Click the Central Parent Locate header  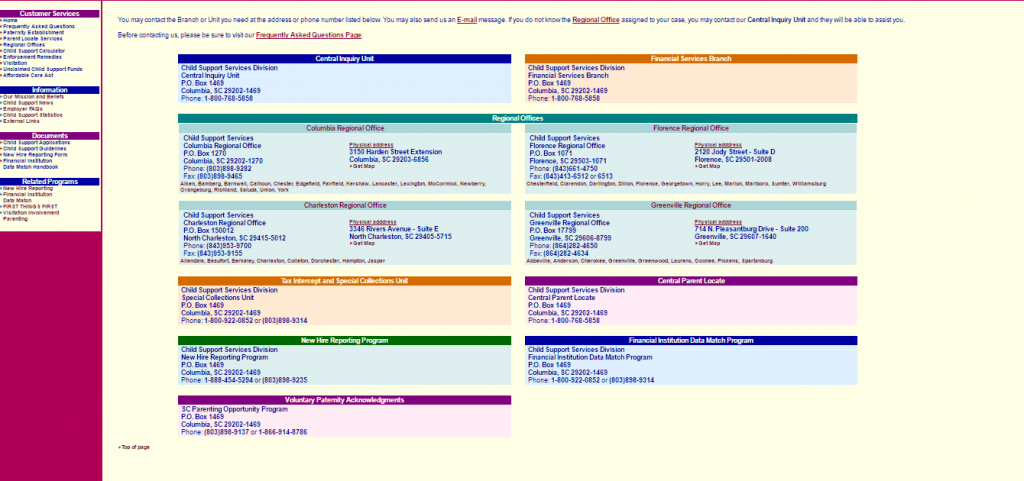point(691,281)
